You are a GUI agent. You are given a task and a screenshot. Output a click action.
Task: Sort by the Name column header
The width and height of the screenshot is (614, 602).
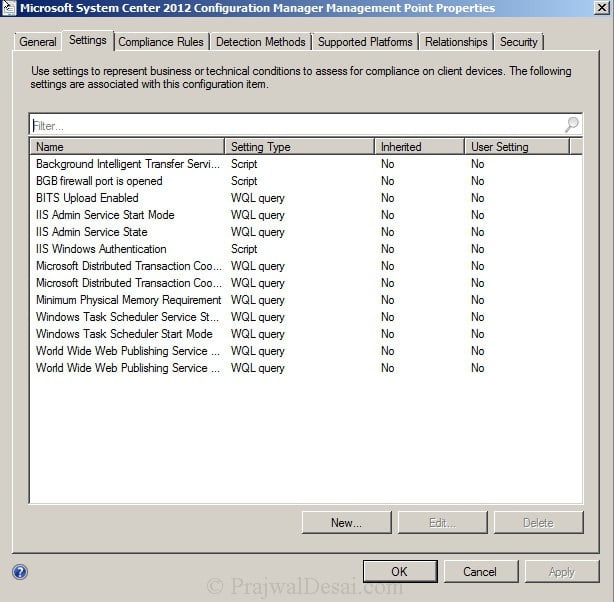point(127,146)
